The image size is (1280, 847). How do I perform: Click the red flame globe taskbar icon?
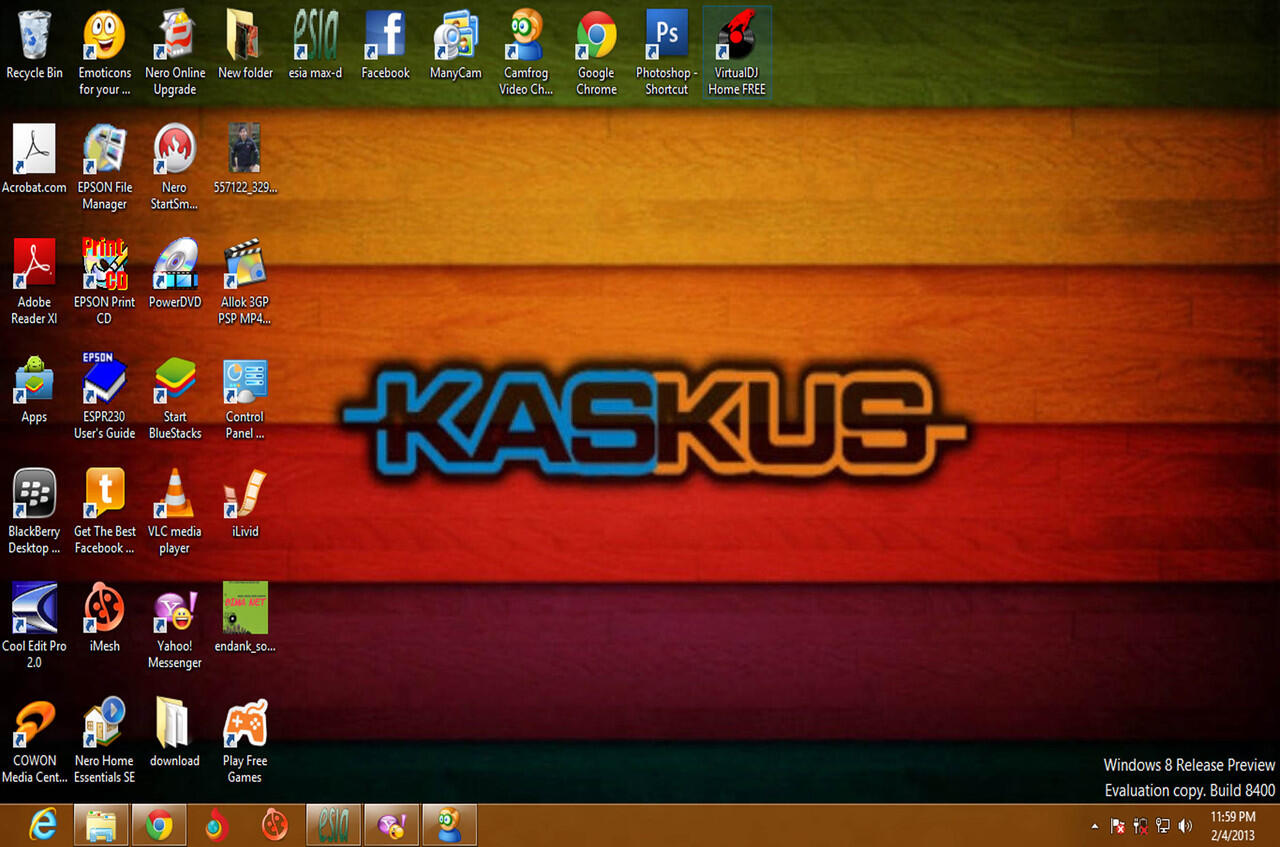tap(216, 825)
